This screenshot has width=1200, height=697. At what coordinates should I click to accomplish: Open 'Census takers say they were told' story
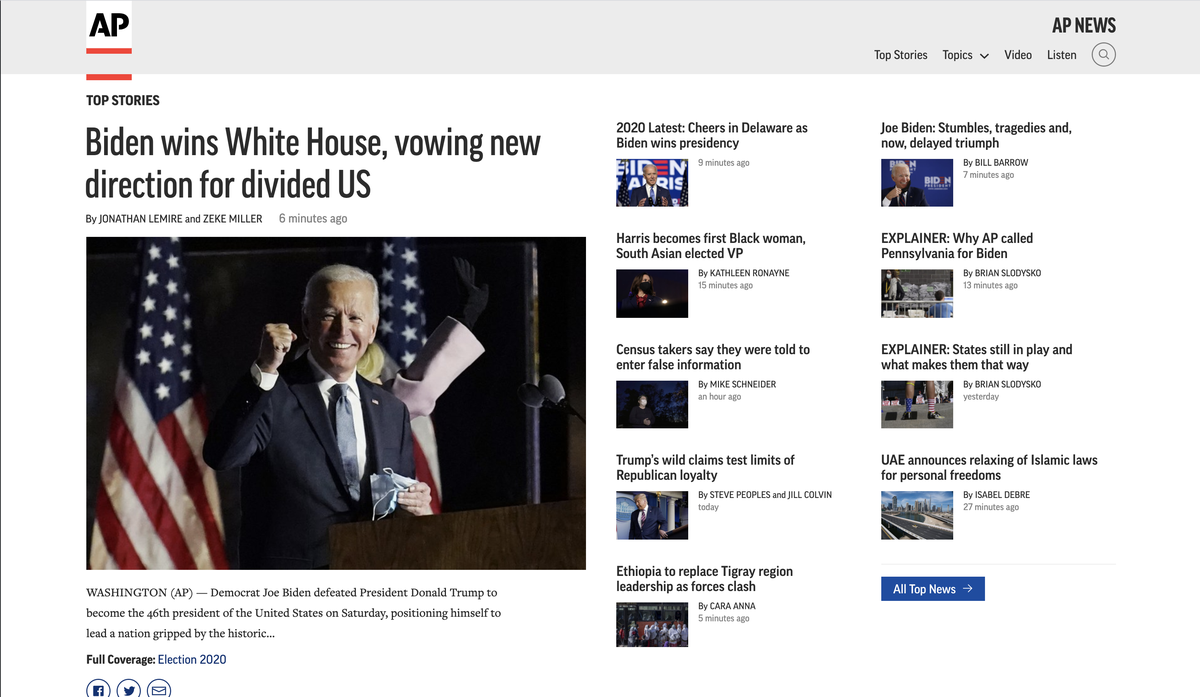[713, 357]
